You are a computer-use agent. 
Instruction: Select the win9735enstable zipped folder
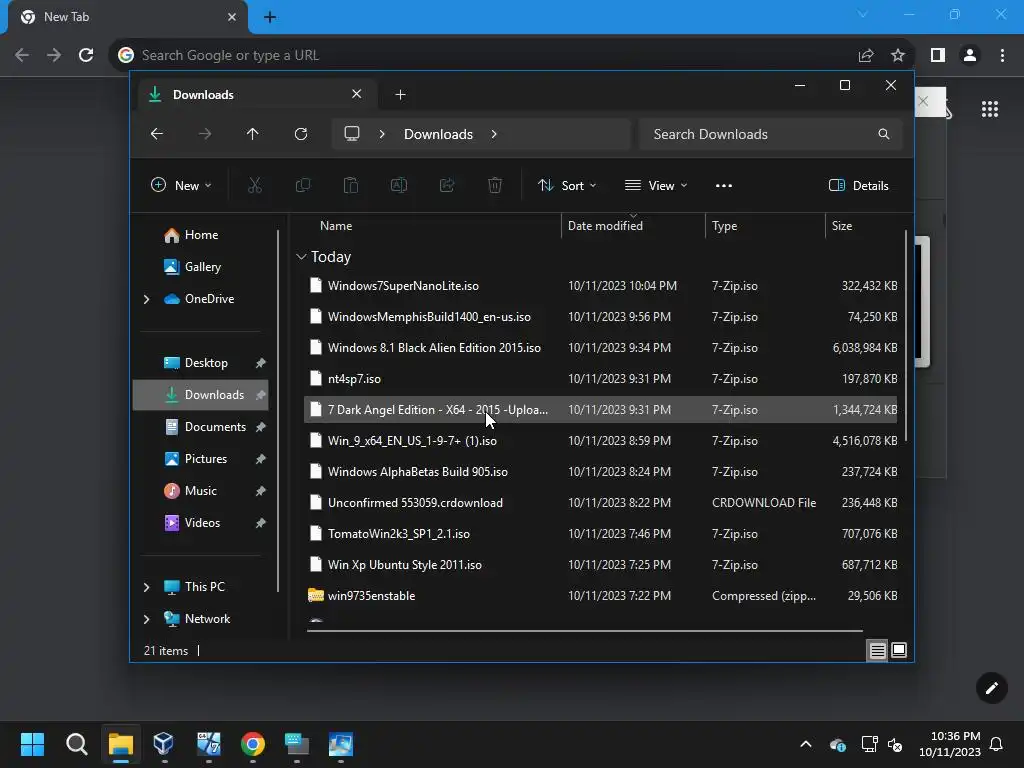(x=600, y=596)
